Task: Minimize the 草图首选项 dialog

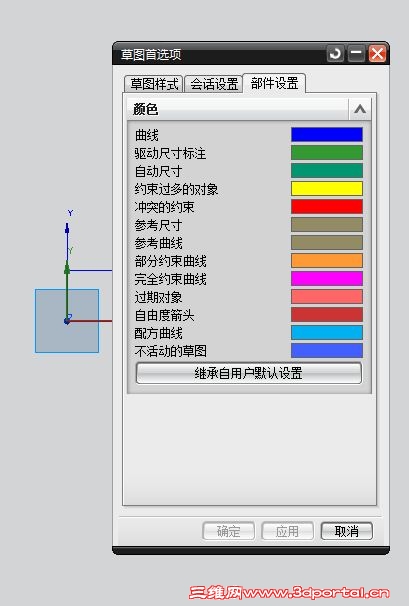Action: point(356,54)
